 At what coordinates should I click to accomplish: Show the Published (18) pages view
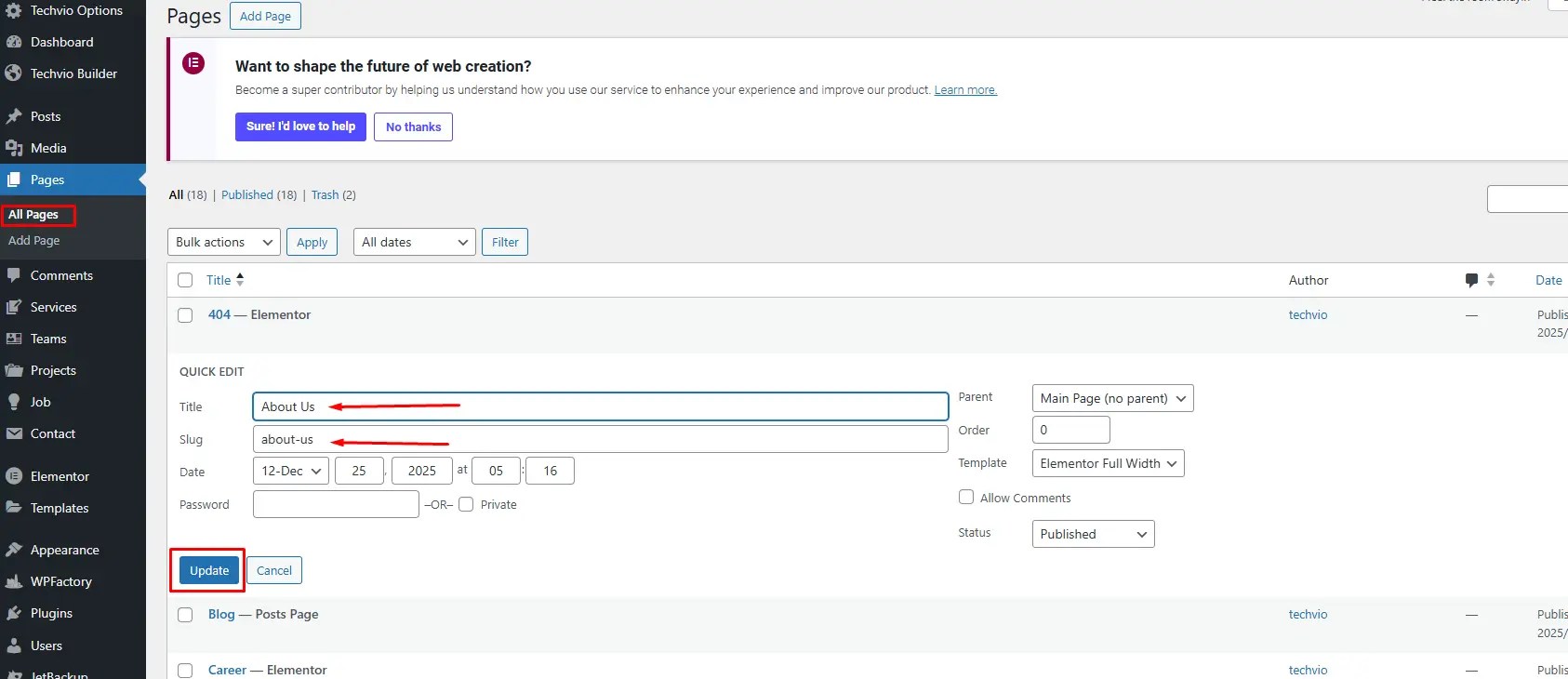click(x=259, y=194)
